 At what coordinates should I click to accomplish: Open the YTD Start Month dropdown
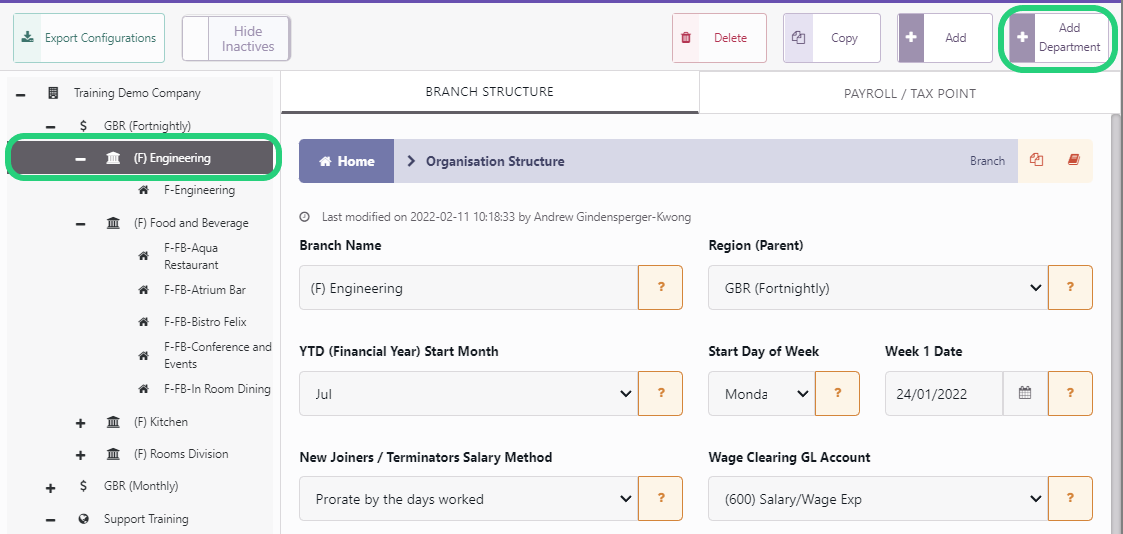click(468, 393)
